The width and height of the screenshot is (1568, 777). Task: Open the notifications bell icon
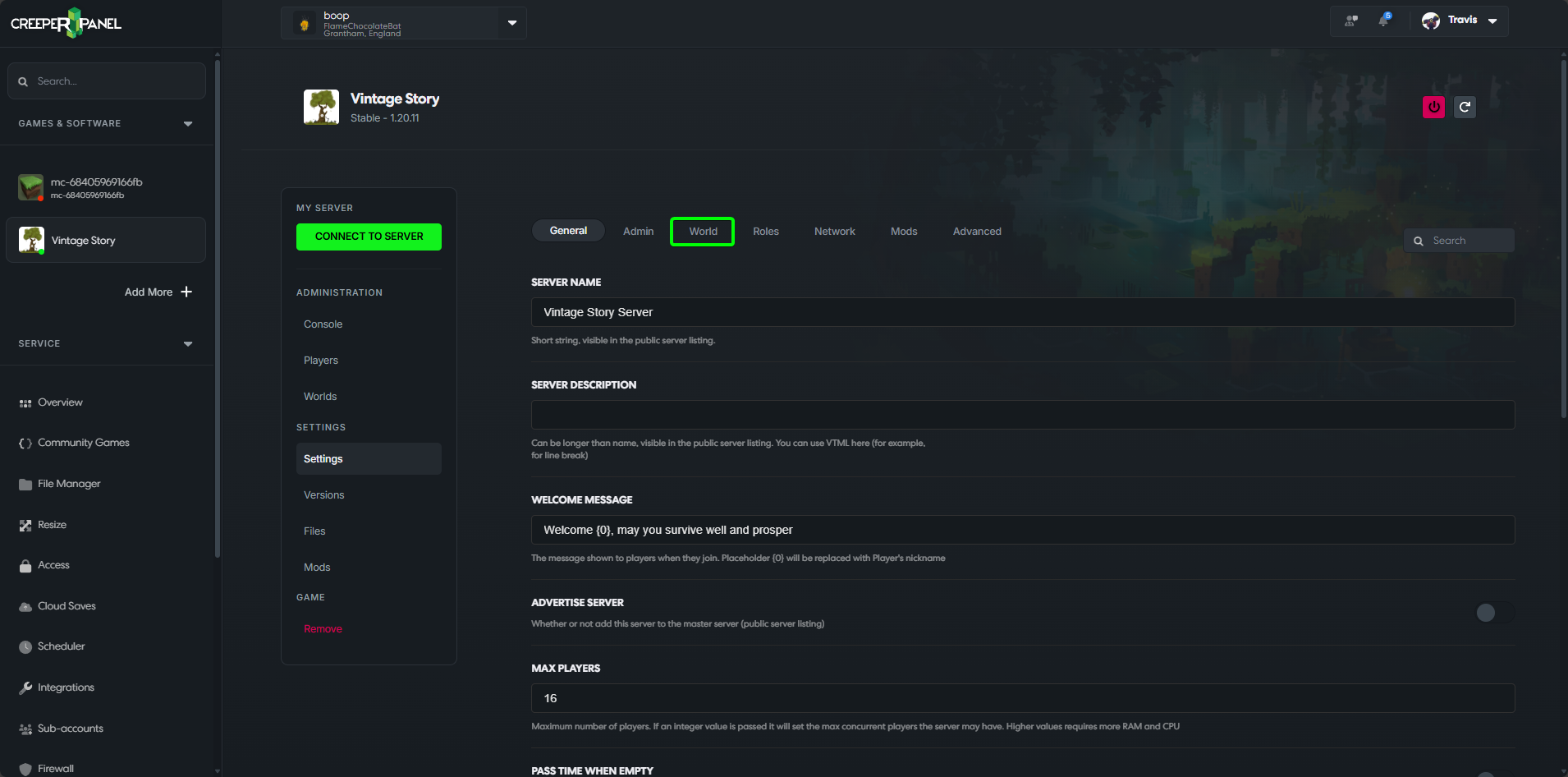(x=1384, y=20)
